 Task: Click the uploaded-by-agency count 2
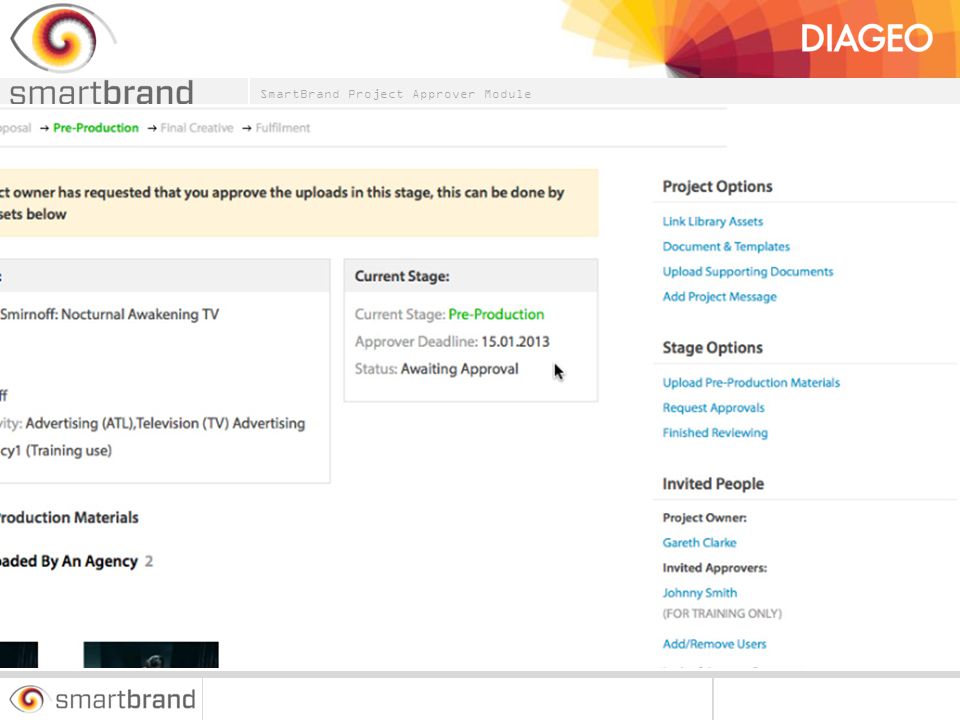pyautogui.click(x=149, y=561)
